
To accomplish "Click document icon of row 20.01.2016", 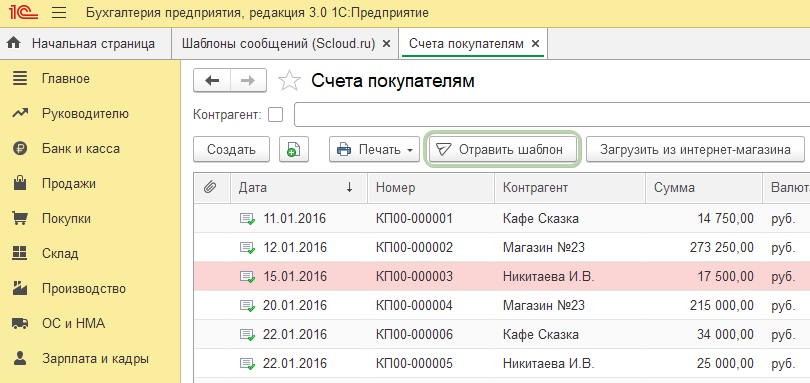I will click(x=247, y=306).
